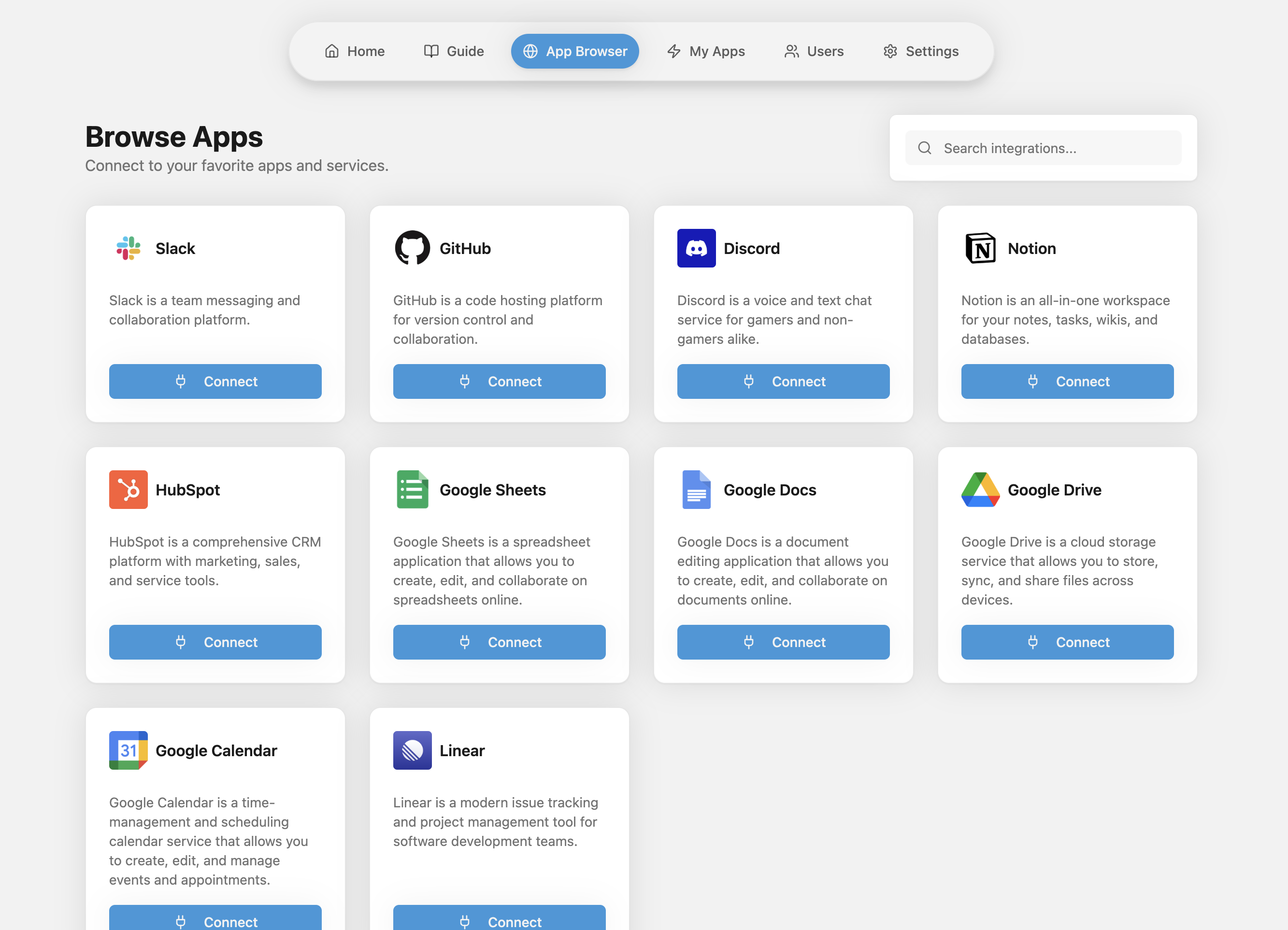This screenshot has width=1288, height=930.
Task: Click the Discord card title
Action: point(751,249)
